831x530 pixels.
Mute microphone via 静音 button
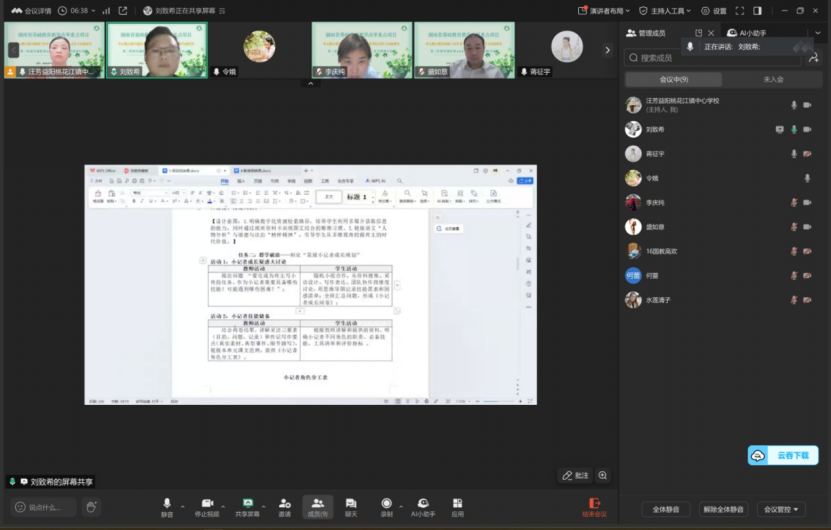[167, 507]
